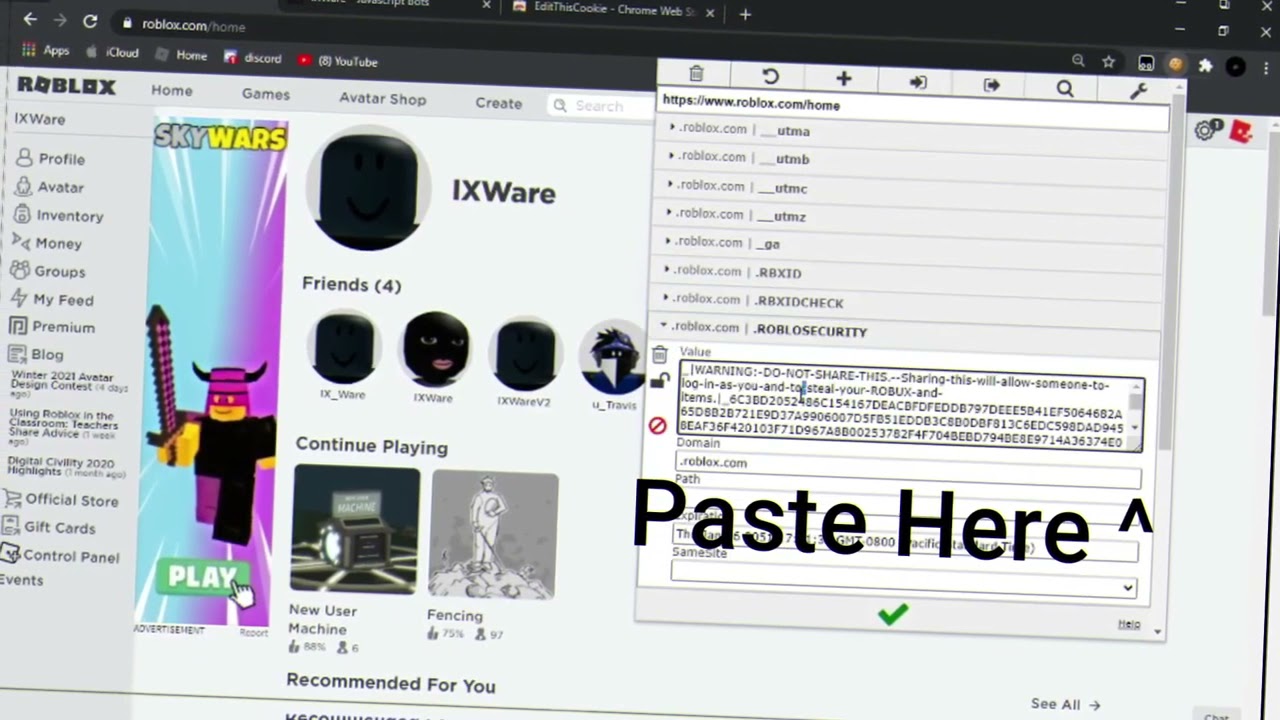Open Premium in the sidebar
The width and height of the screenshot is (1280, 720).
pos(52,327)
